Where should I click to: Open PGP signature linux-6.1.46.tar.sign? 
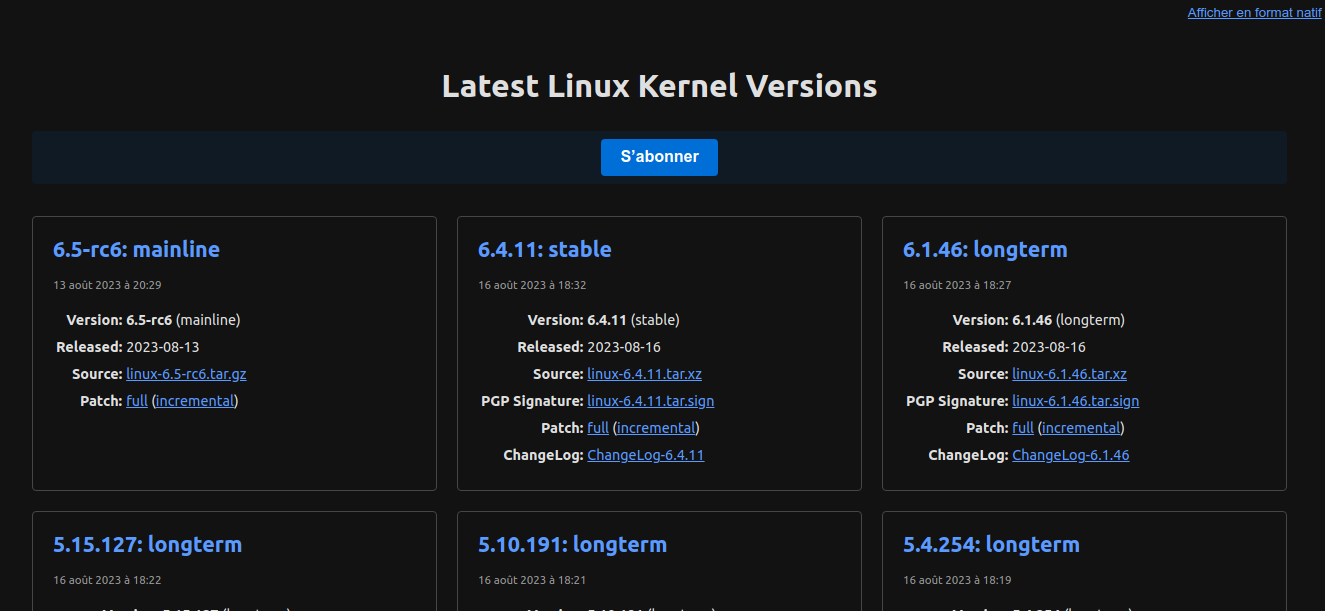[x=1075, y=401]
